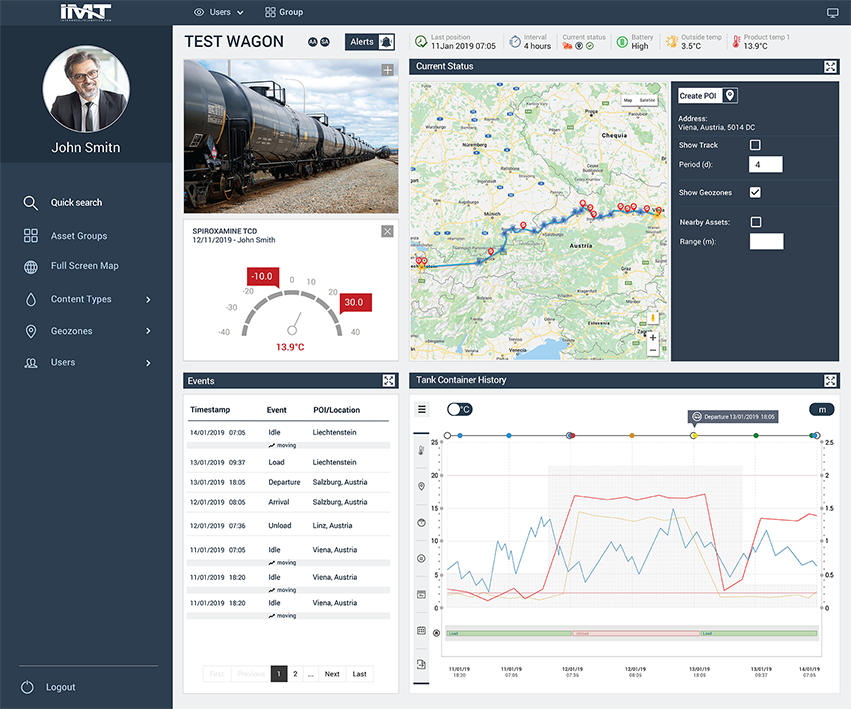851x709 pixels.
Task: Click the Range (m) input field
Action: coord(766,242)
